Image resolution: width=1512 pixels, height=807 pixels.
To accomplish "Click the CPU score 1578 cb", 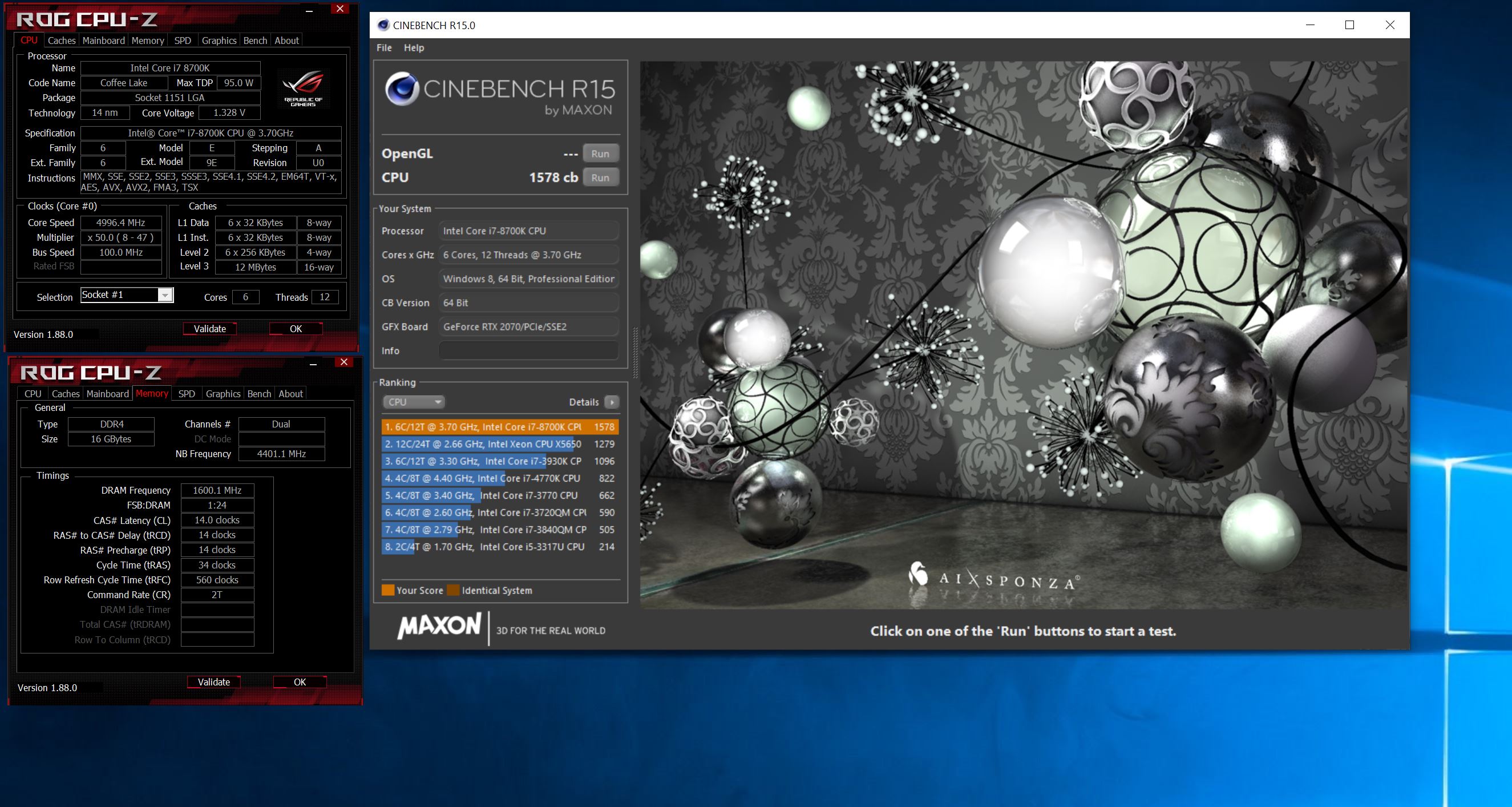I will pos(553,177).
